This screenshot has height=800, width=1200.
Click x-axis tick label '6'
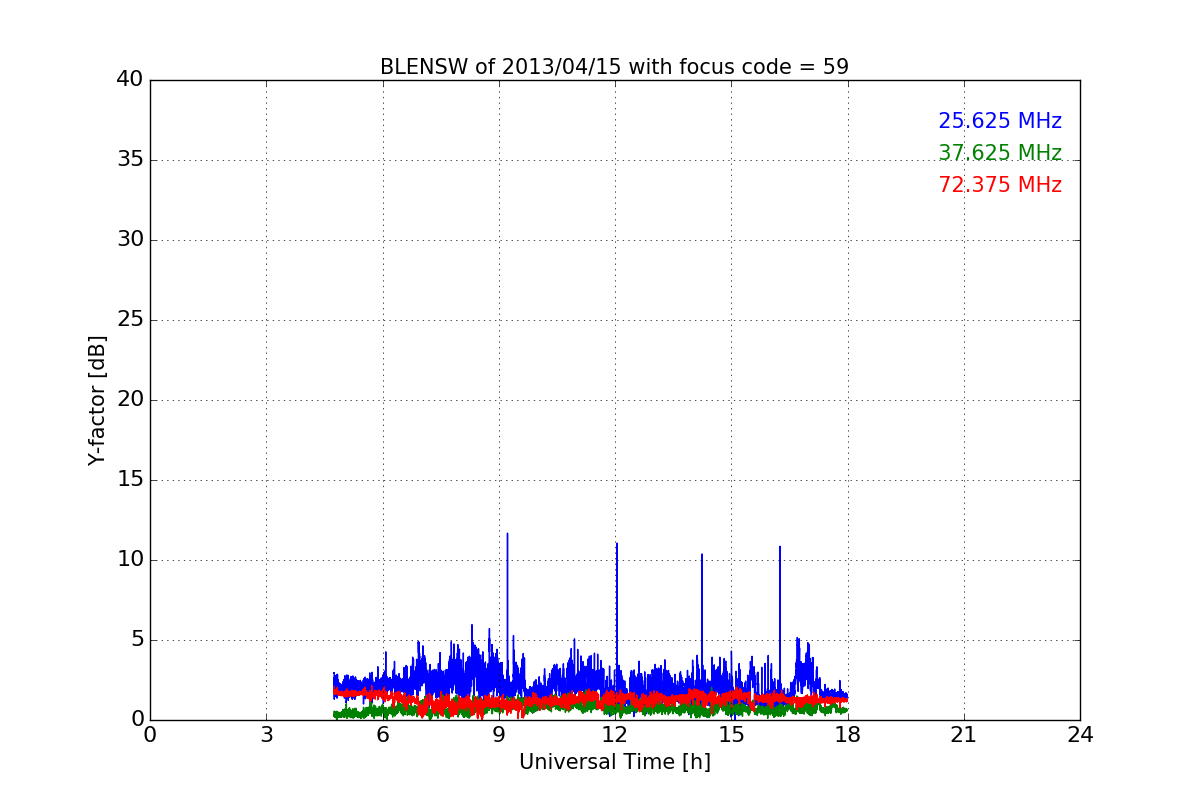383,734
